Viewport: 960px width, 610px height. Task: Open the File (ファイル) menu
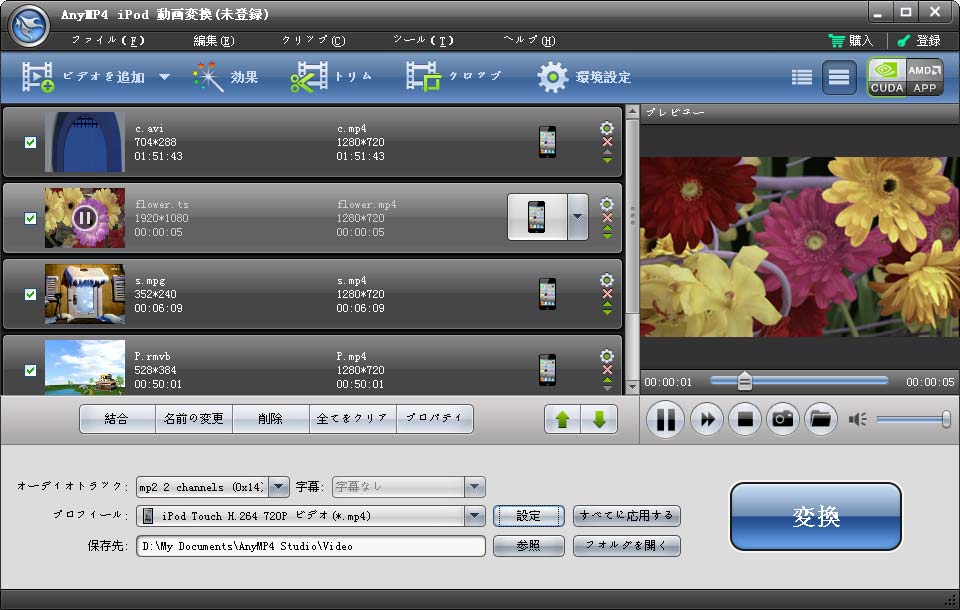point(108,40)
